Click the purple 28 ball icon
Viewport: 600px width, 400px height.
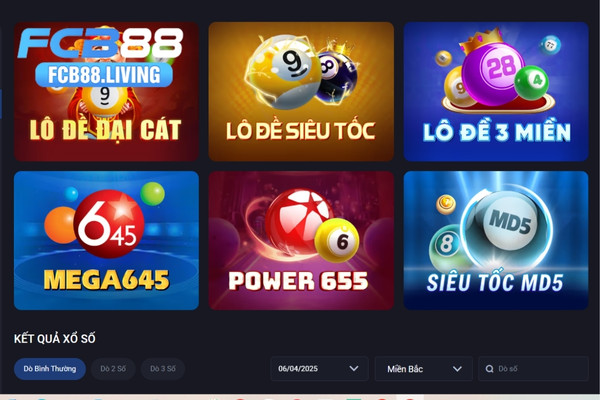[x=494, y=74]
